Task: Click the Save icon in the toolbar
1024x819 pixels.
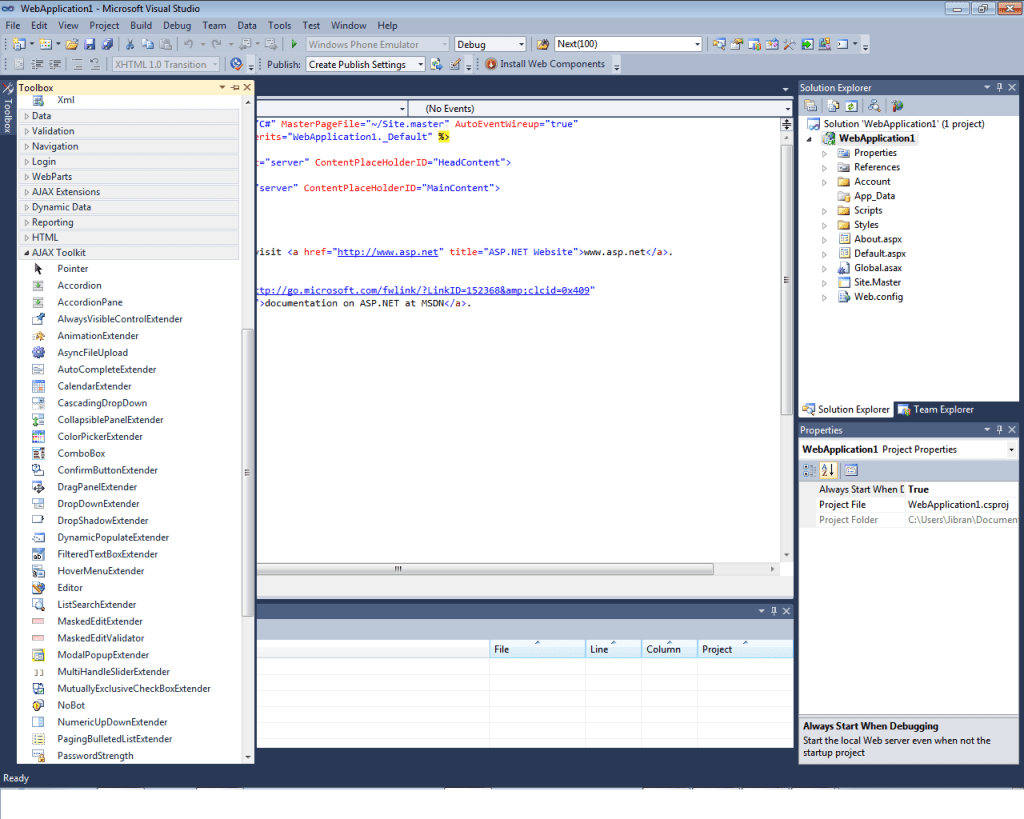Action: [89, 45]
